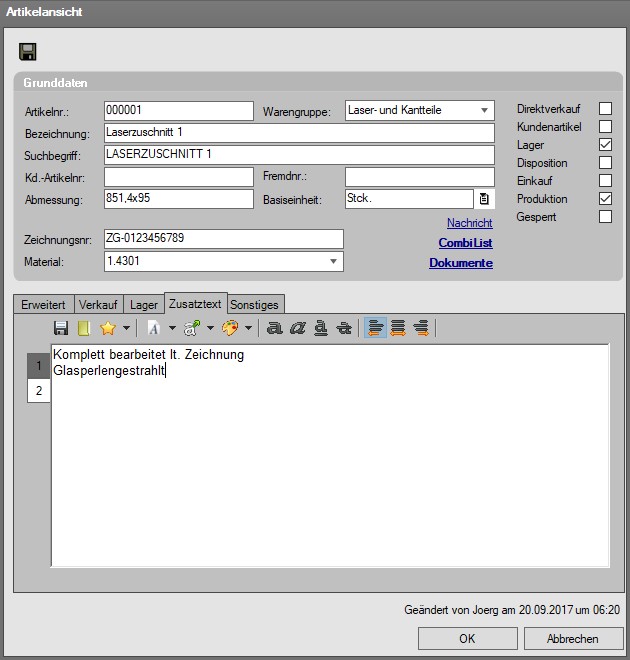Click into the Zeichnungsnr field
The width and height of the screenshot is (630, 660).
tap(223, 238)
